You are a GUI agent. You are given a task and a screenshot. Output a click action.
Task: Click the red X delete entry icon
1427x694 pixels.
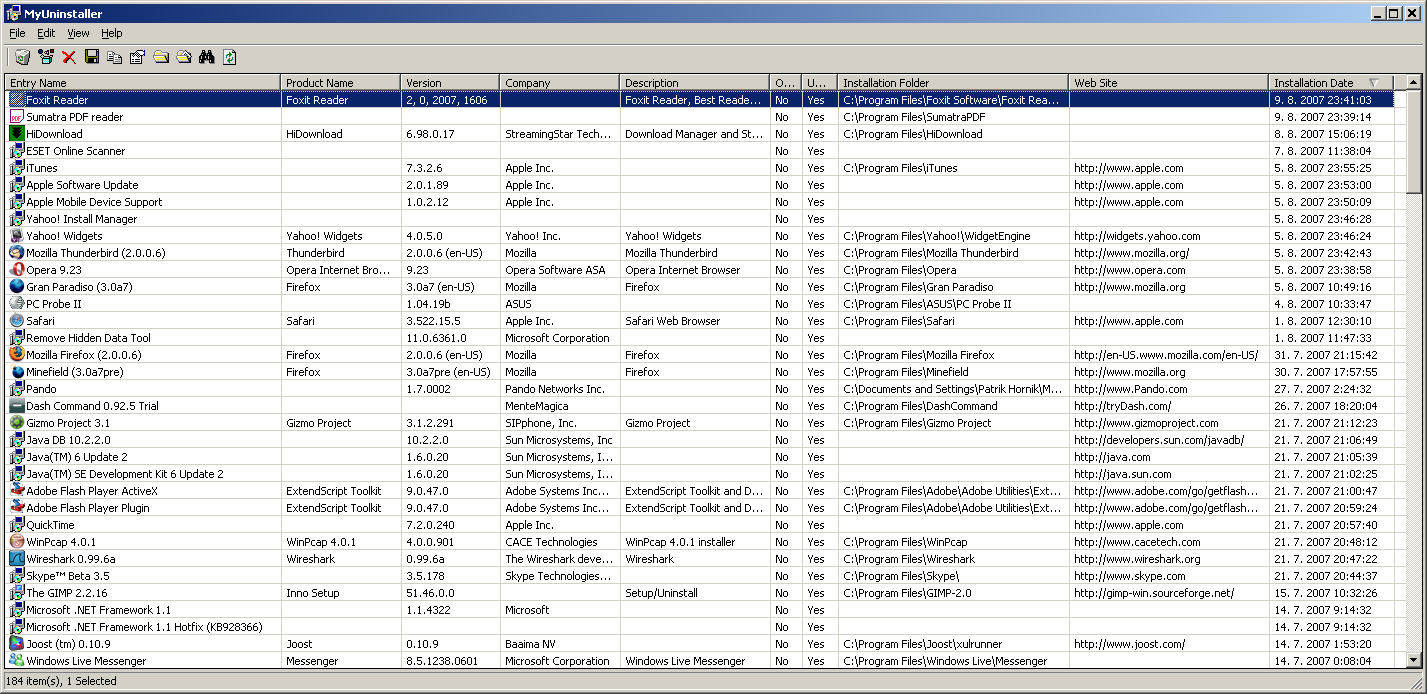(x=69, y=57)
